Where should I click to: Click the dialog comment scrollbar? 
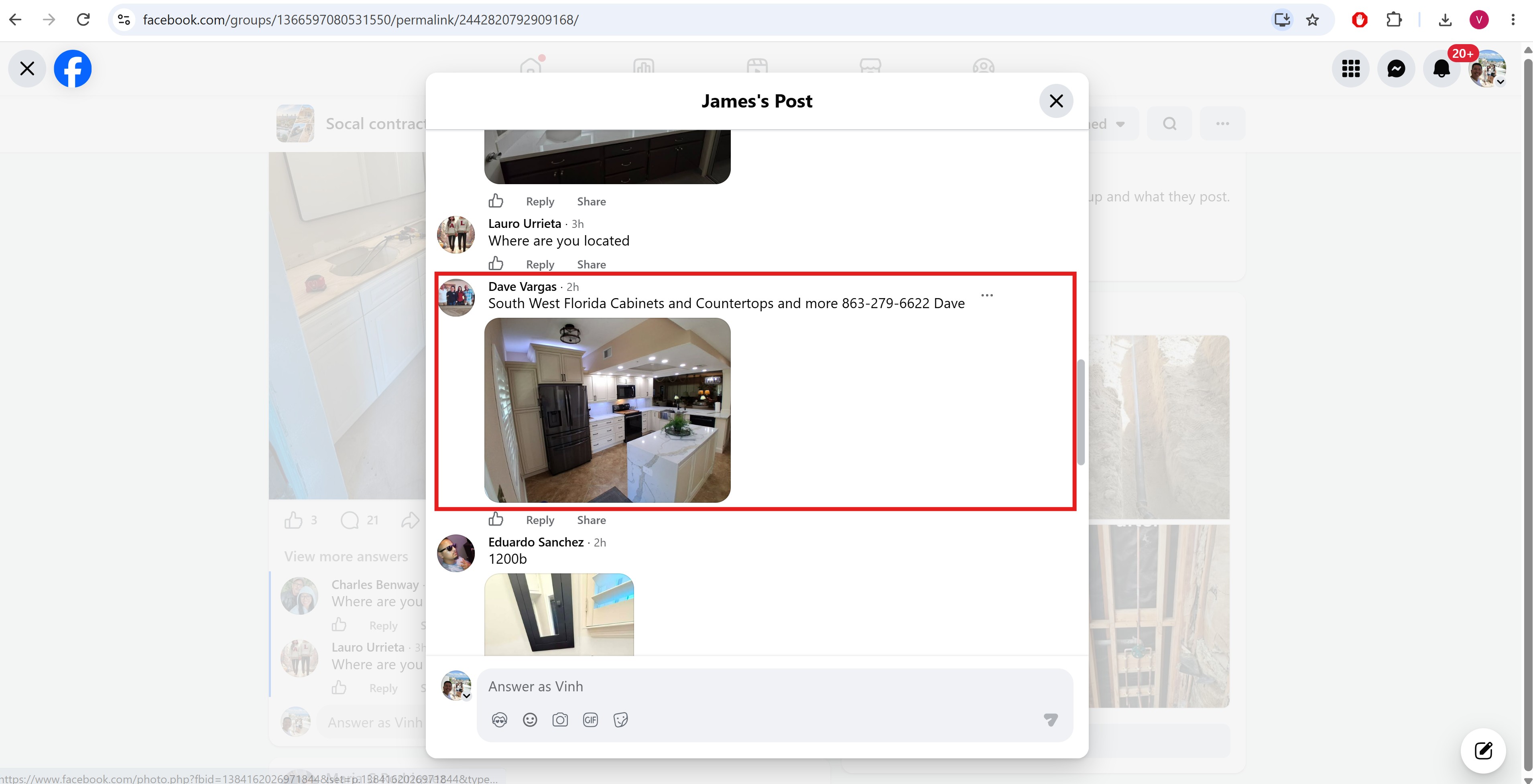coord(1081,412)
